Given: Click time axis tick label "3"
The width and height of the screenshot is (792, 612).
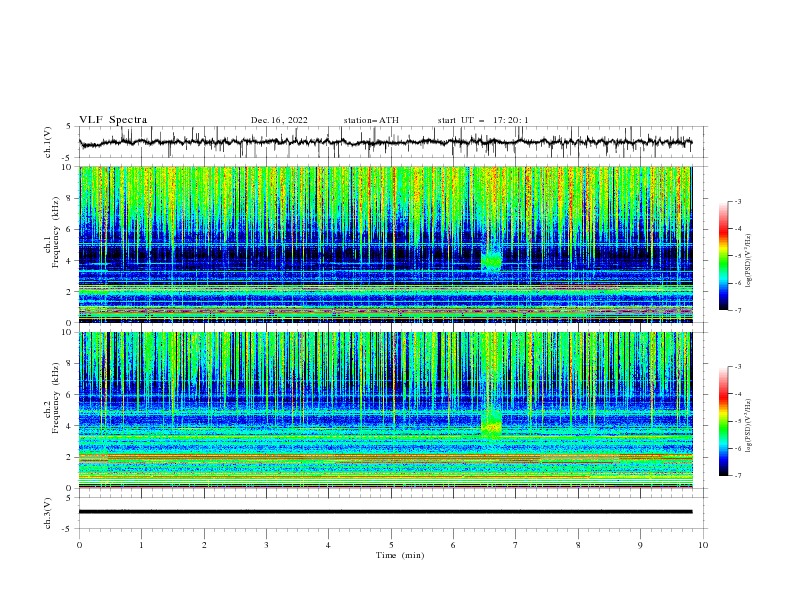Looking at the screenshot, I should tap(266, 545).
